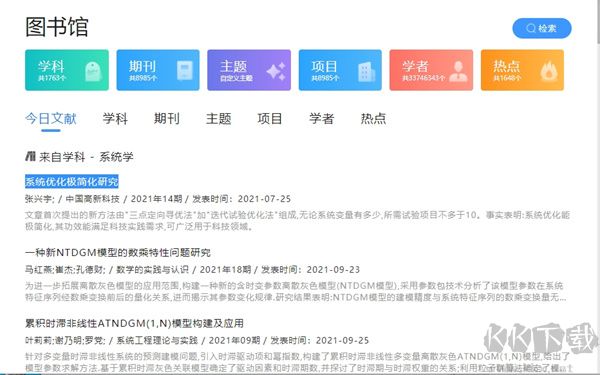Click the journal book icon on 期刊 card
This screenshot has height=375, width=600.
click(185, 70)
